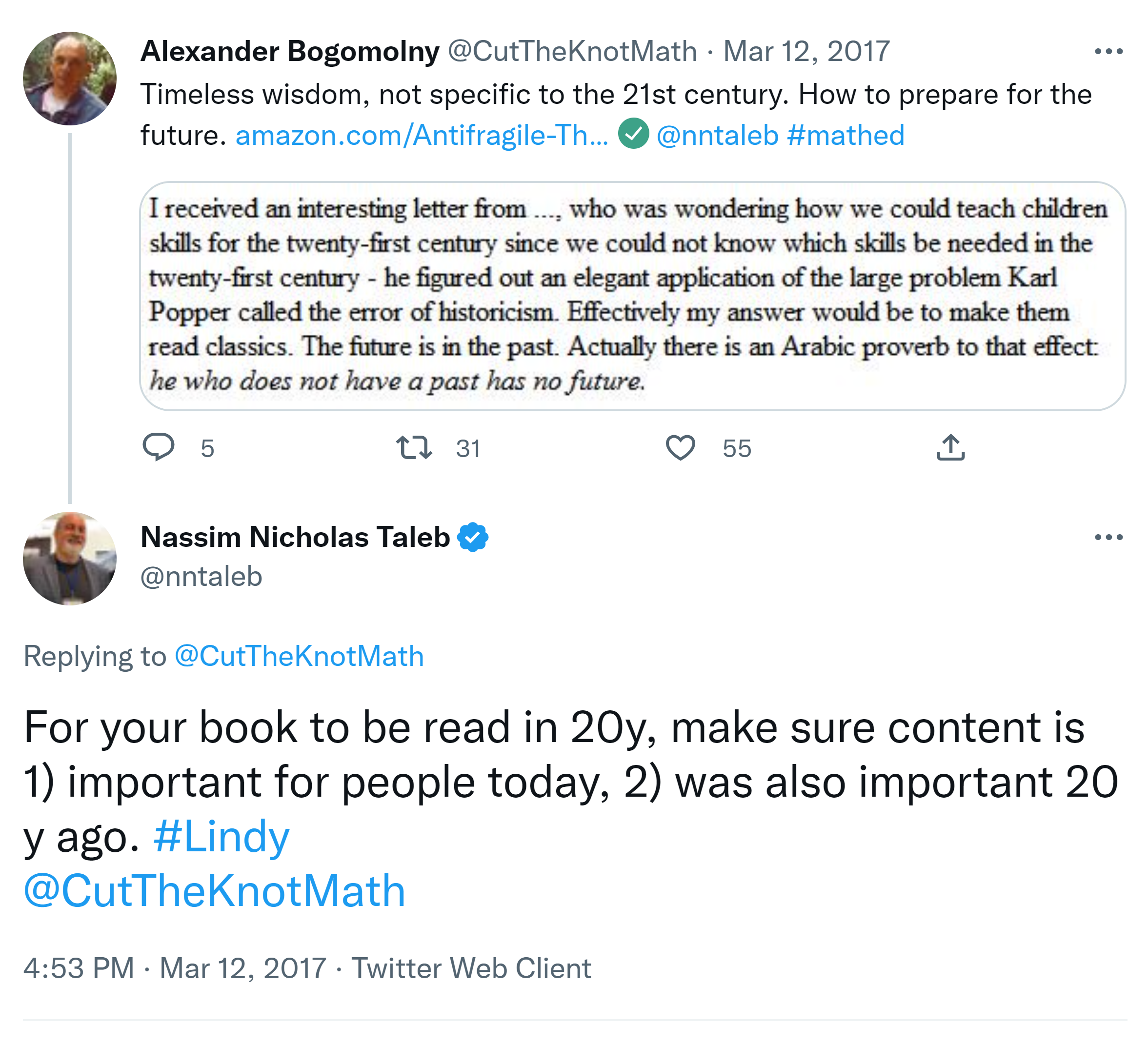The height and width of the screenshot is (1045, 1148).
Task: Open more options on Bogomolny's tweet
Action: (x=1108, y=51)
